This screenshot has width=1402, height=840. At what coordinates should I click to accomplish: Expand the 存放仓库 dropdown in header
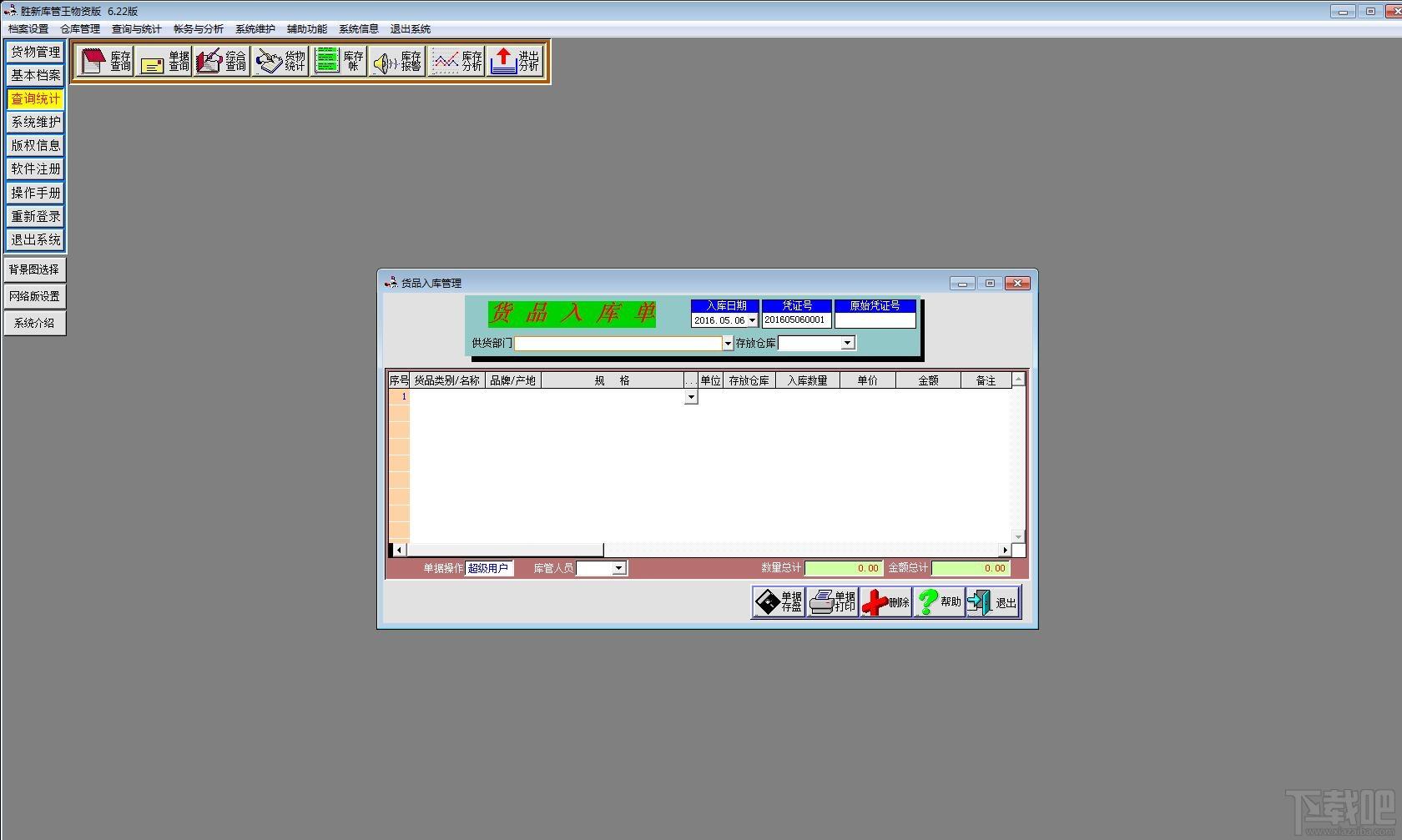847,343
